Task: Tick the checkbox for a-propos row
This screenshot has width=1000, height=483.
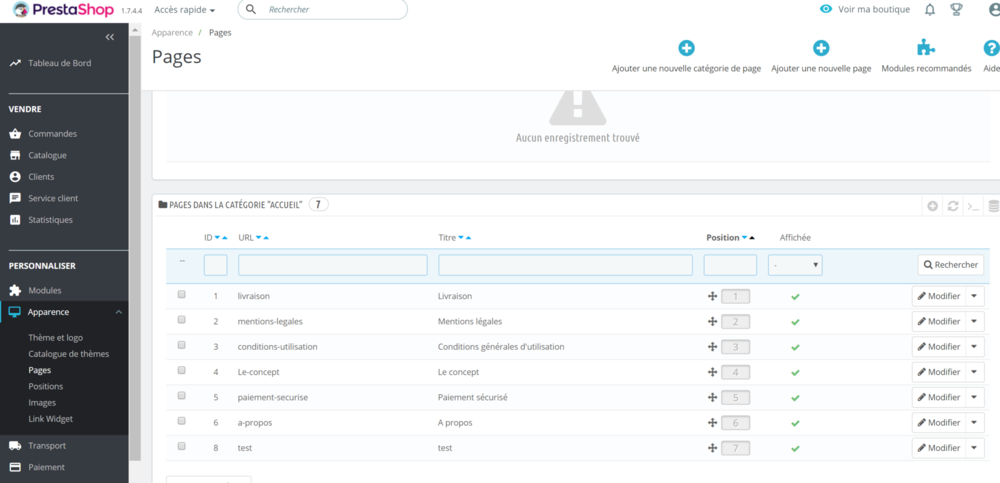Action: [182, 421]
